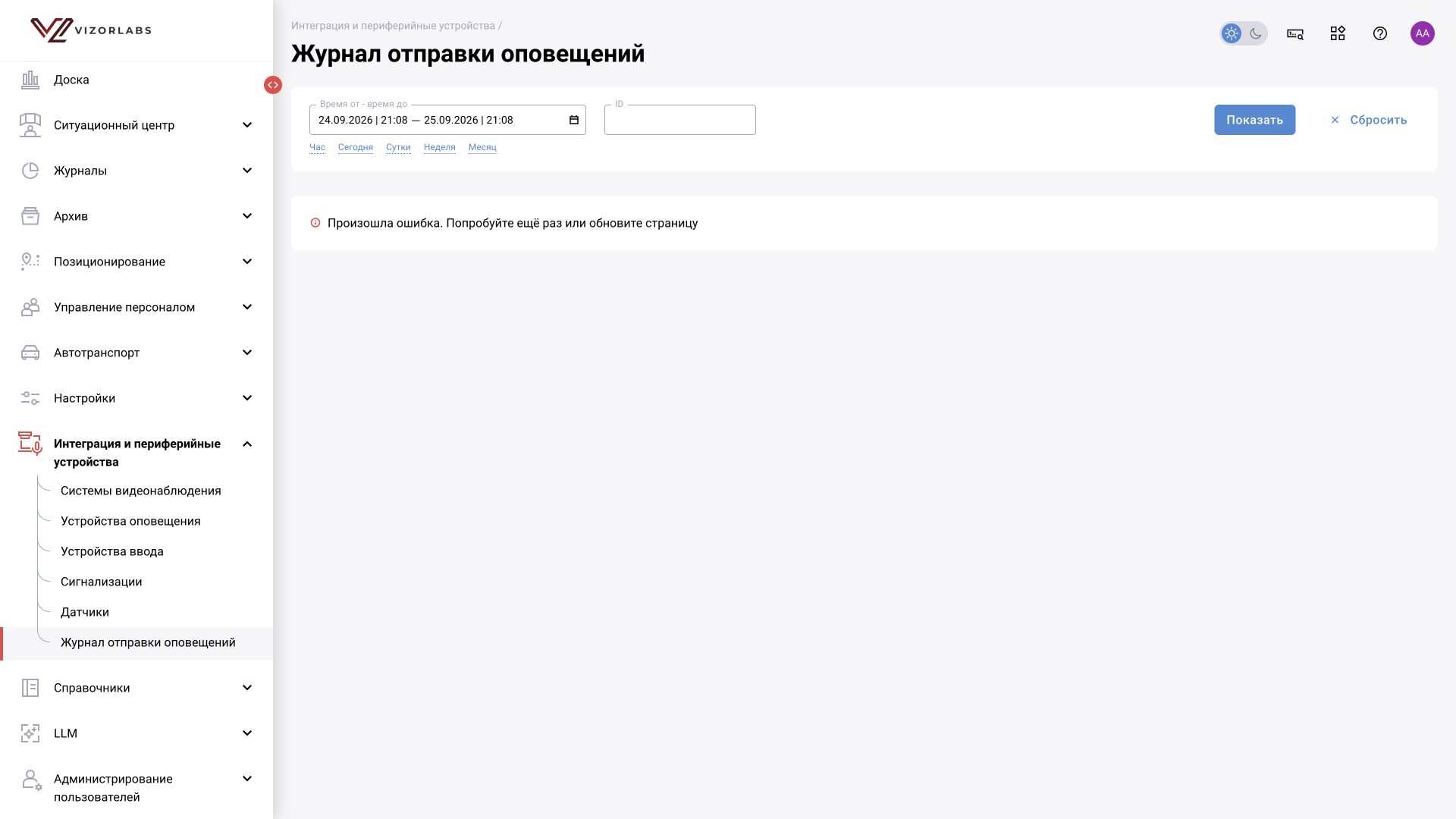Click the Справочники book icon
The width and height of the screenshot is (1456, 819).
click(x=30, y=688)
